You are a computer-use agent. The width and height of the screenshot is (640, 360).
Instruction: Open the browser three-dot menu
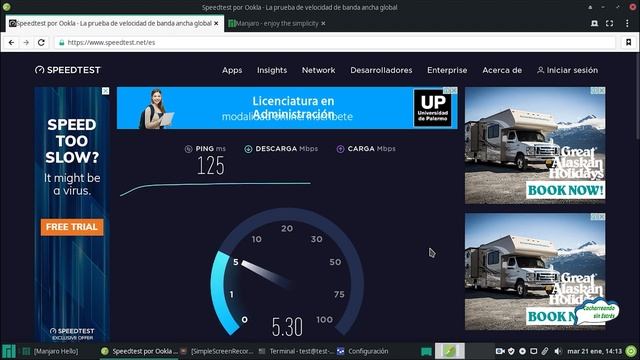tap(627, 24)
